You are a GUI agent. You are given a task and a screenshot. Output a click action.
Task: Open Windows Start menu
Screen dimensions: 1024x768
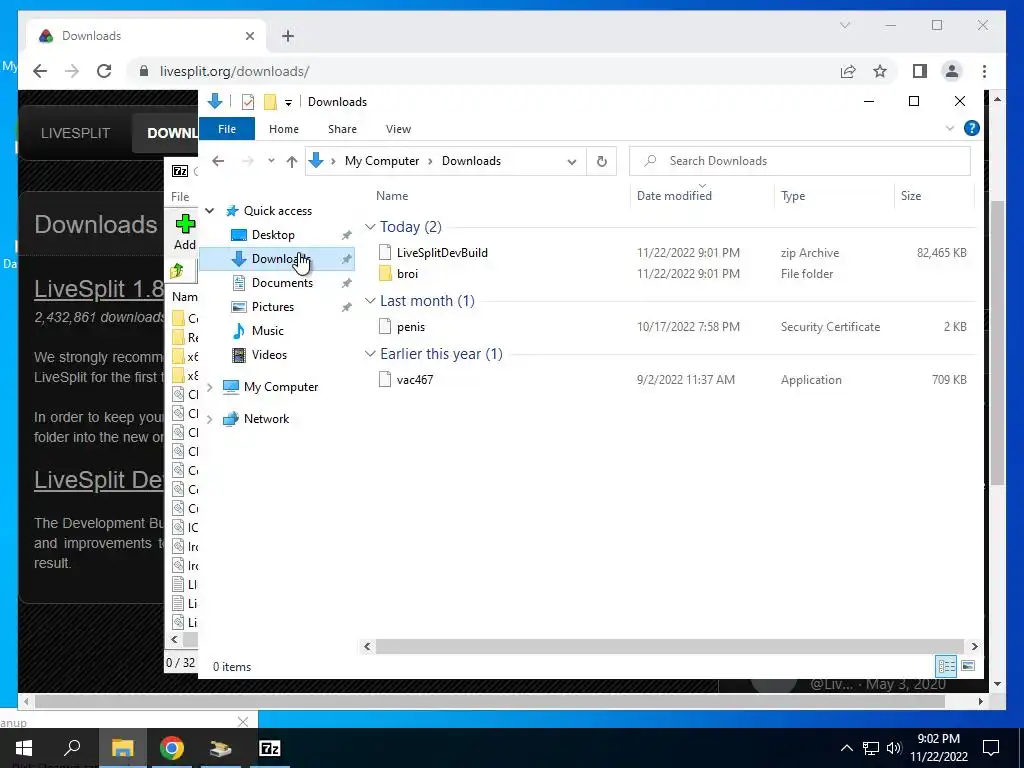pyautogui.click(x=24, y=748)
